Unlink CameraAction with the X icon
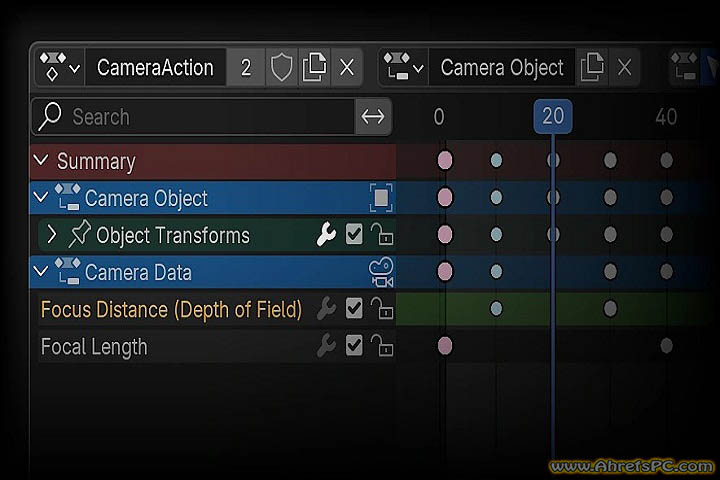This screenshot has height=480, width=720. point(347,68)
